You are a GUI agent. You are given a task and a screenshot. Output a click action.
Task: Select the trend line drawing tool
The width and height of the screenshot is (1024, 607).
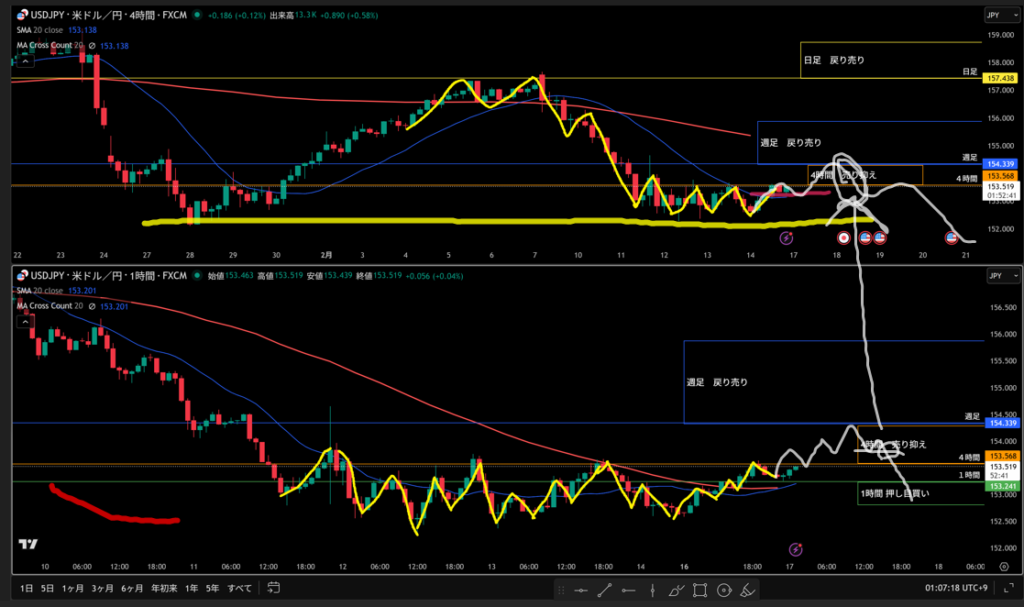click(604, 589)
